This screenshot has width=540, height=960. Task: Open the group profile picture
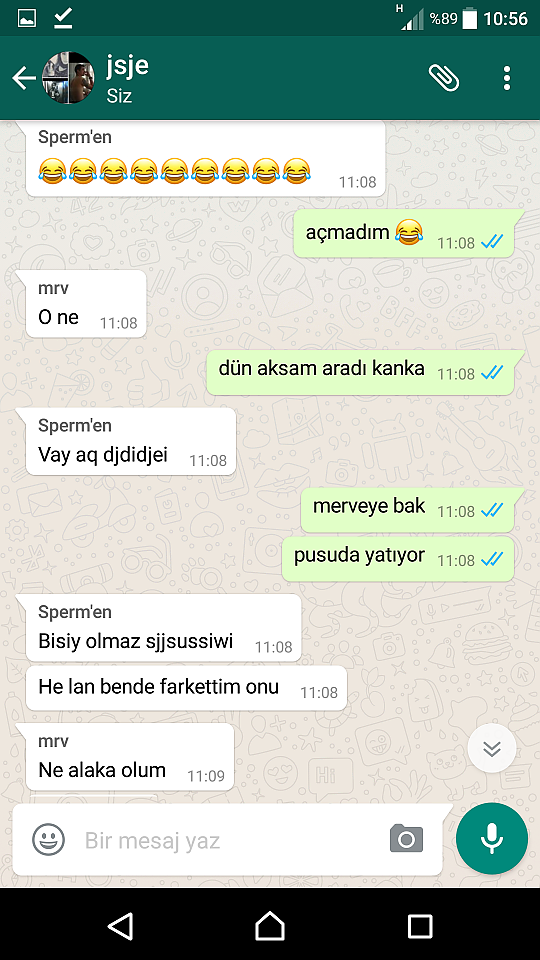[68, 78]
